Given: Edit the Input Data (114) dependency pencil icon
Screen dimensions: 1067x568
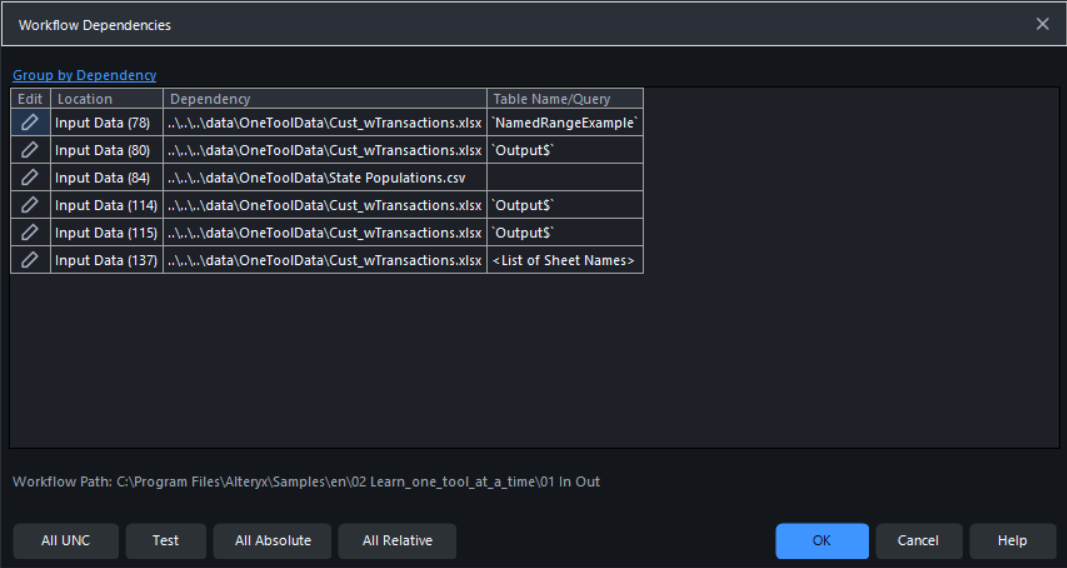Looking at the screenshot, I should pos(30,205).
